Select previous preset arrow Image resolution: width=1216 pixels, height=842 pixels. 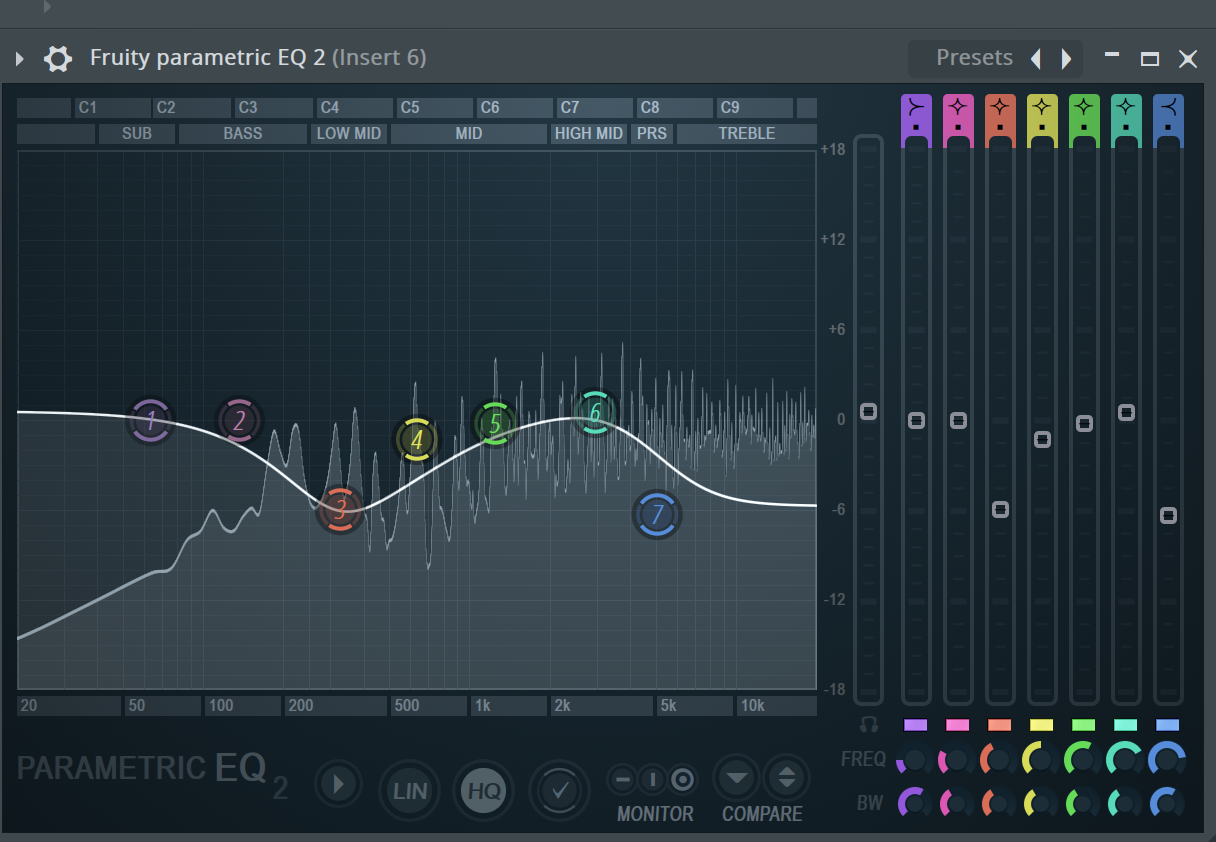point(1036,59)
